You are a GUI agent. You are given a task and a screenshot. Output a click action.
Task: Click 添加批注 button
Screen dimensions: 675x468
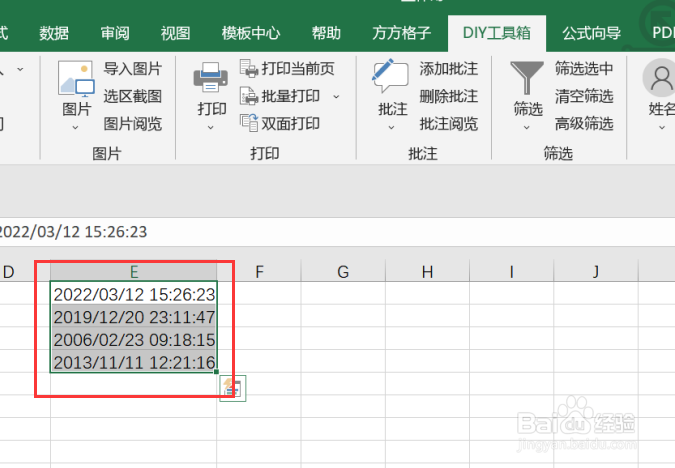coord(449,68)
